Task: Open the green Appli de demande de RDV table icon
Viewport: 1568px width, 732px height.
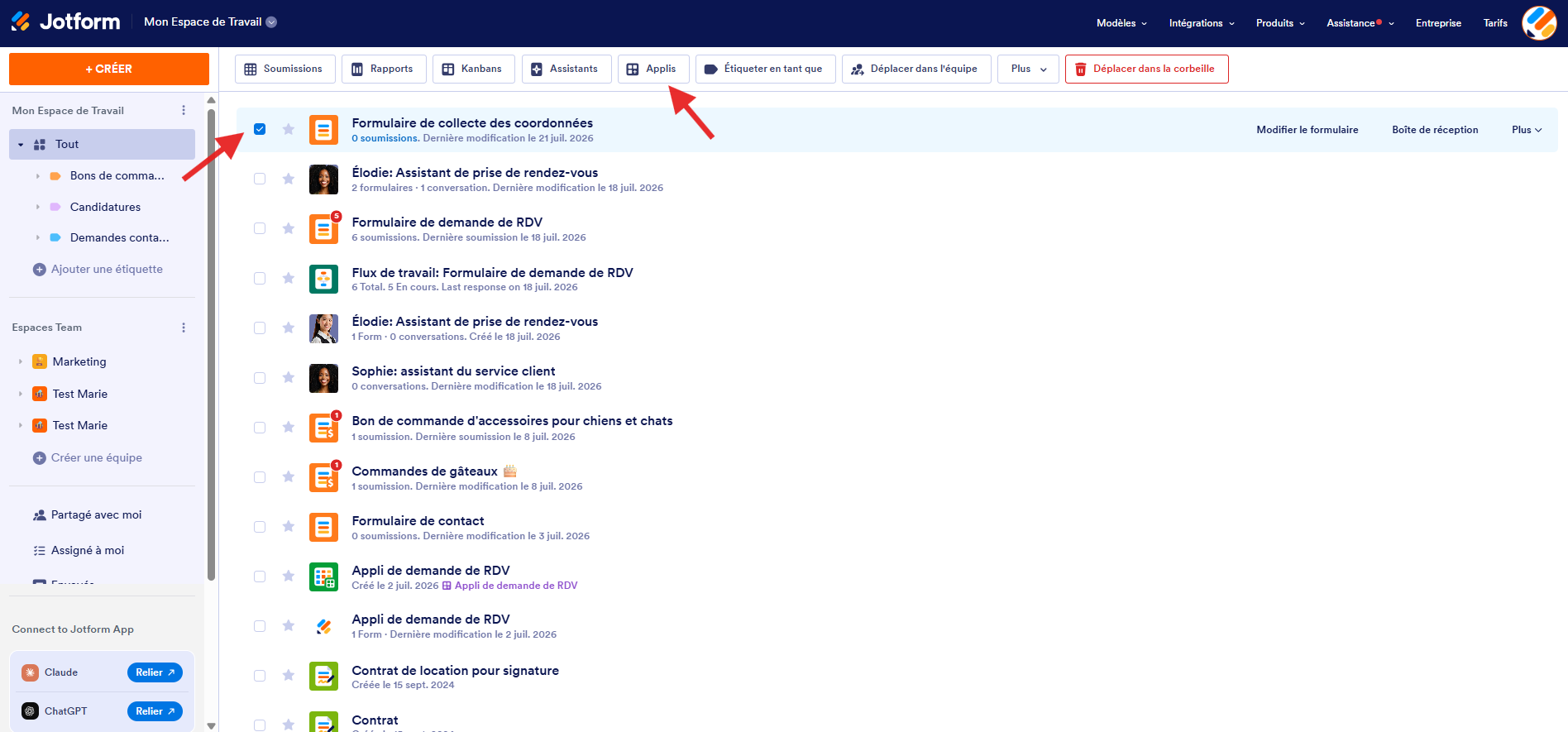Action: (x=323, y=577)
